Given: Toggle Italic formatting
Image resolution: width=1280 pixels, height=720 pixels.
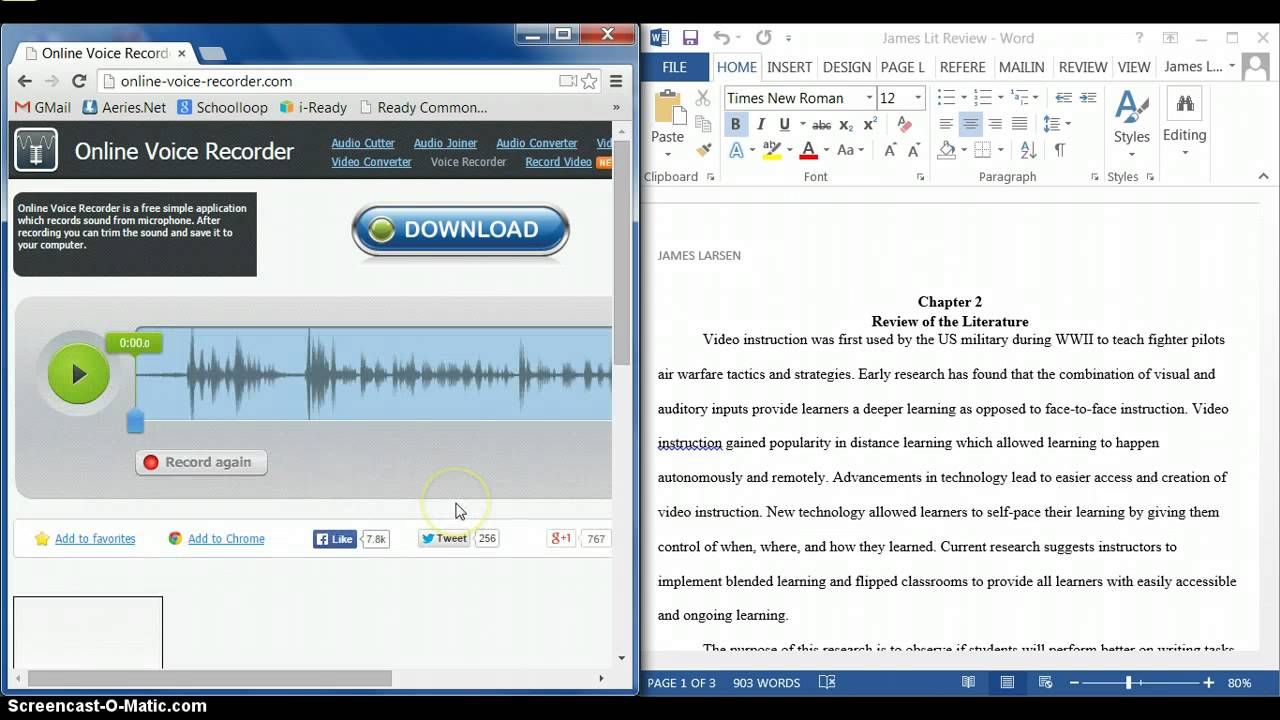Looking at the screenshot, I should 760,124.
